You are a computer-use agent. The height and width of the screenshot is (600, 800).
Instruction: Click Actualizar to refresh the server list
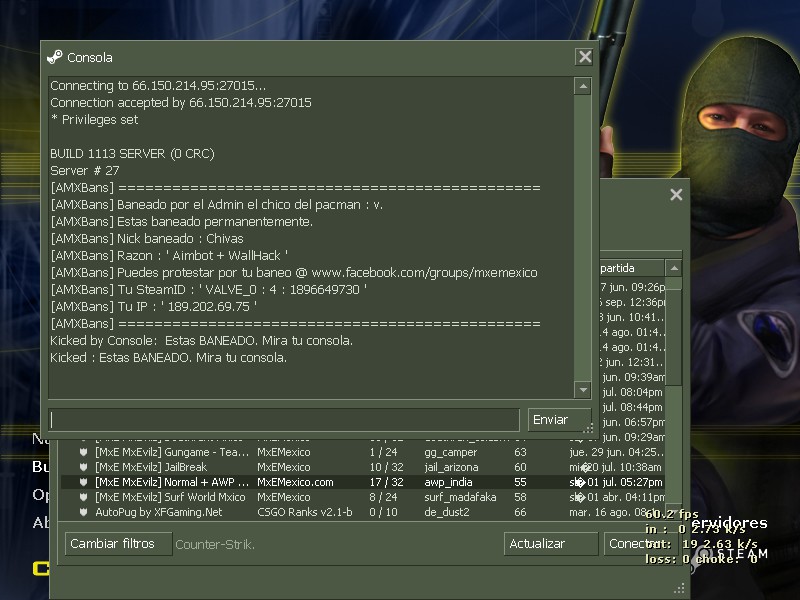coord(551,544)
